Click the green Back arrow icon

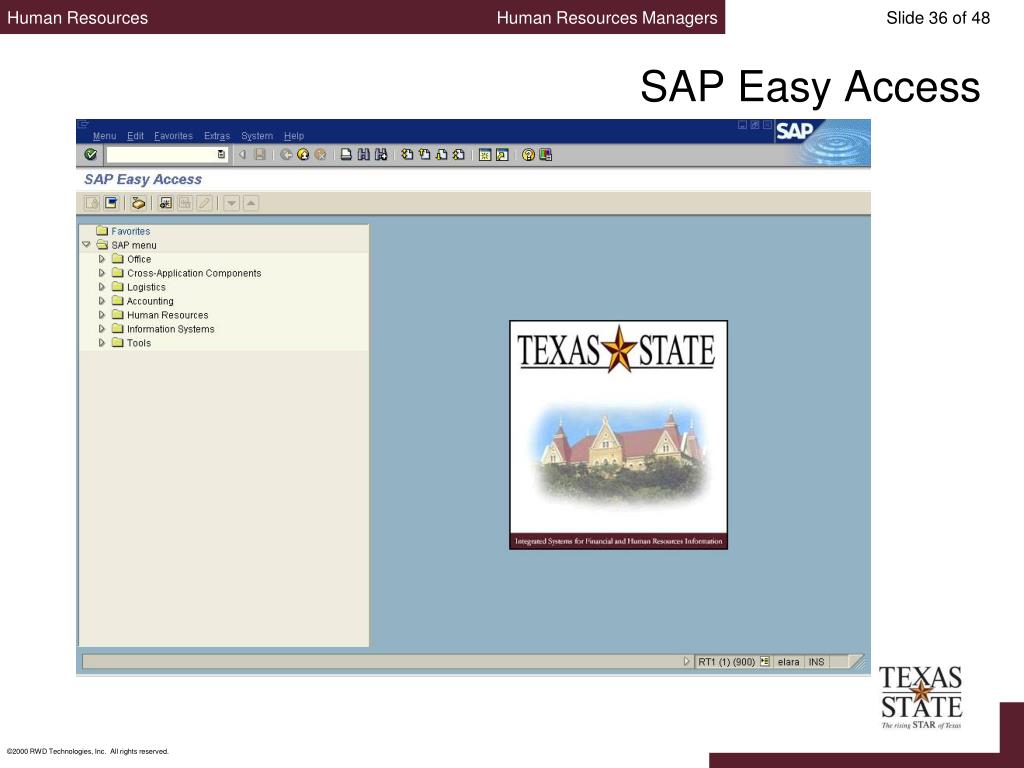[x=286, y=155]
